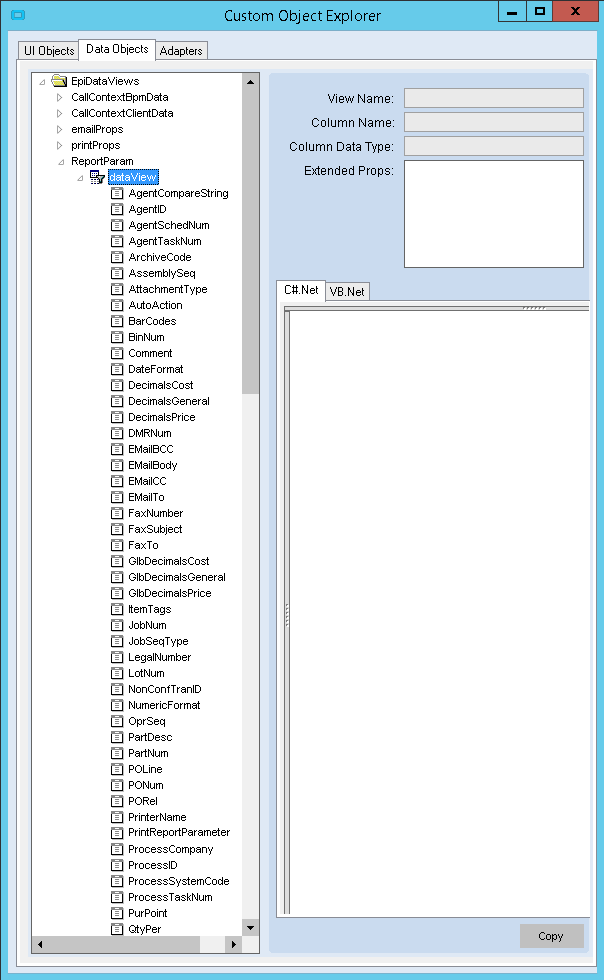Click the column icon beside DateFormat
The height and width of the screenshot is (980, 604).
pos(117,369)
